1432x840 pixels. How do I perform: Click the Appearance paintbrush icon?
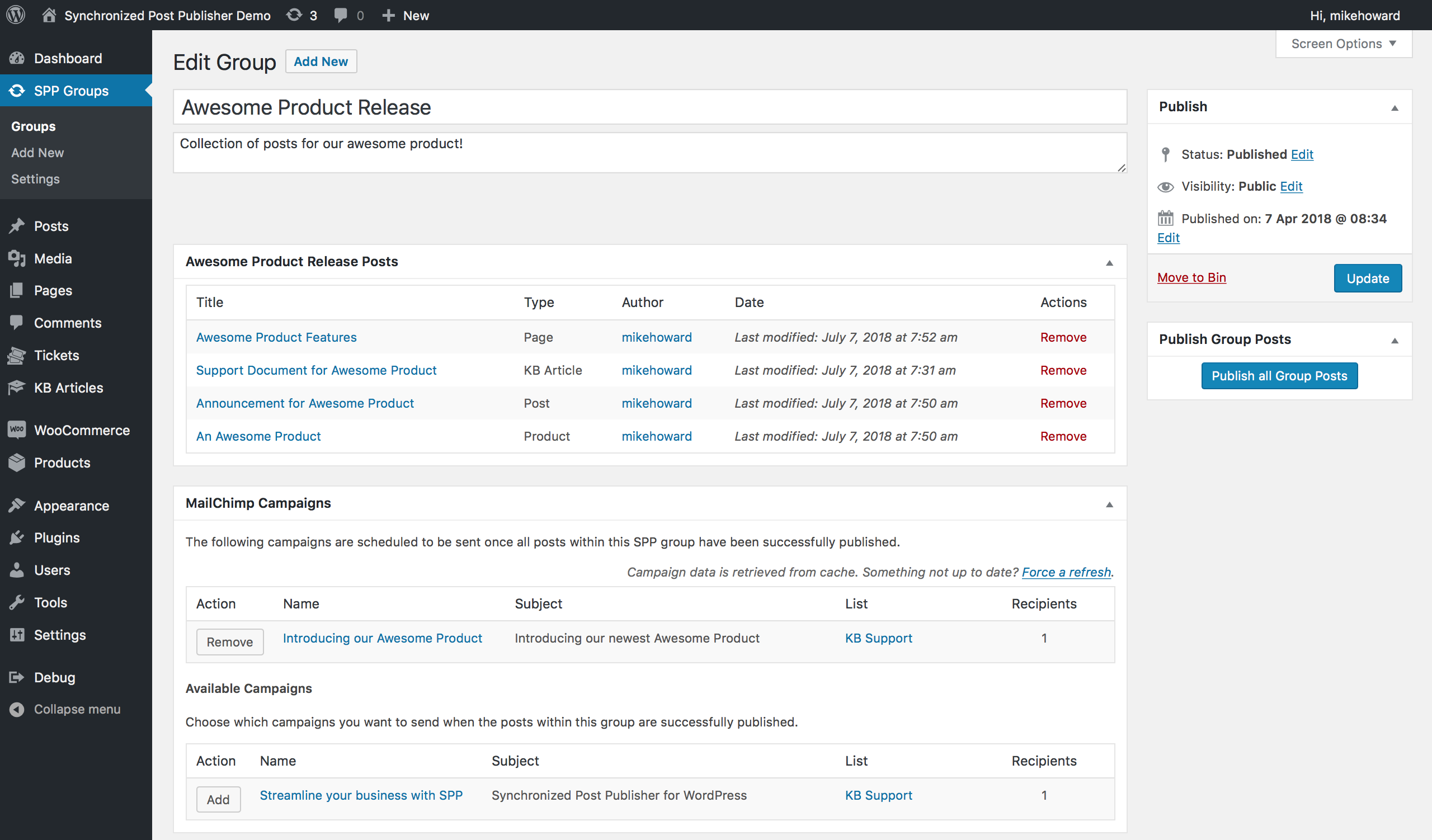pos(17,505)
